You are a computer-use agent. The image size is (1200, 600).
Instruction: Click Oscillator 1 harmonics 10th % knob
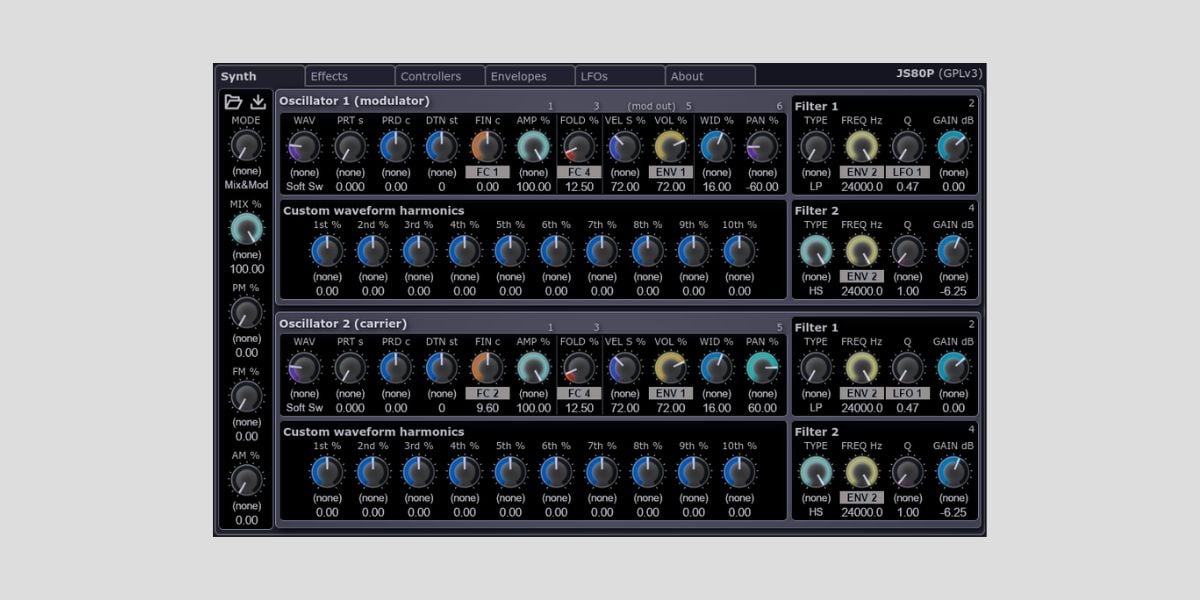(x=739, y=251)
